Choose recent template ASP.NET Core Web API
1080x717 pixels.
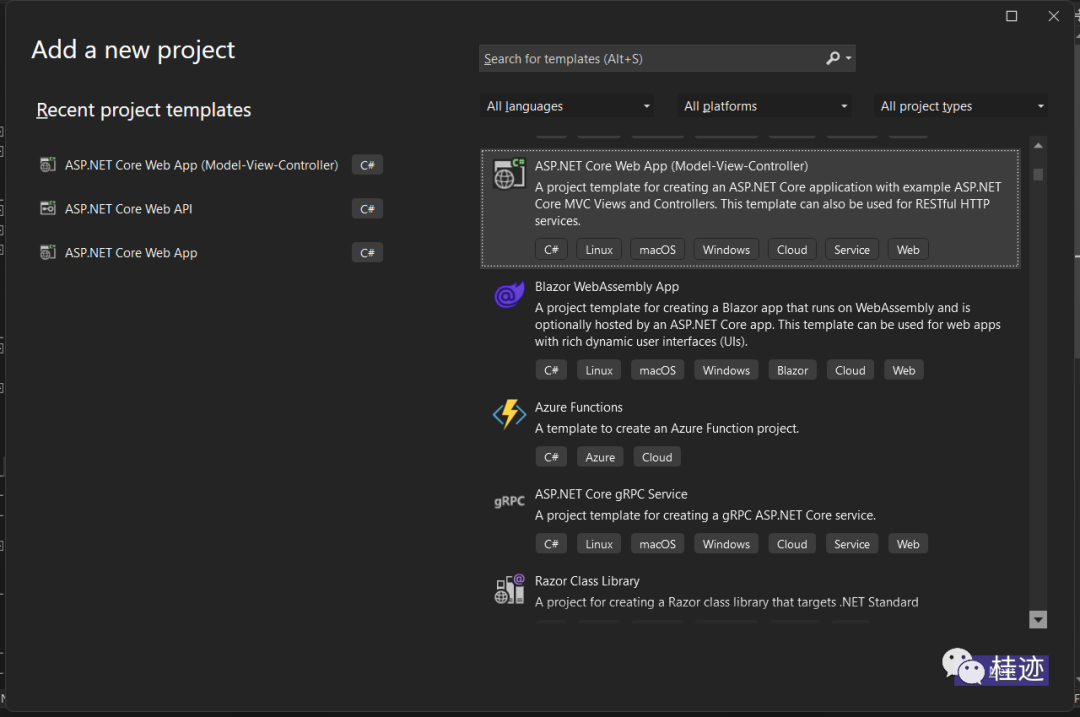point(128,209)
